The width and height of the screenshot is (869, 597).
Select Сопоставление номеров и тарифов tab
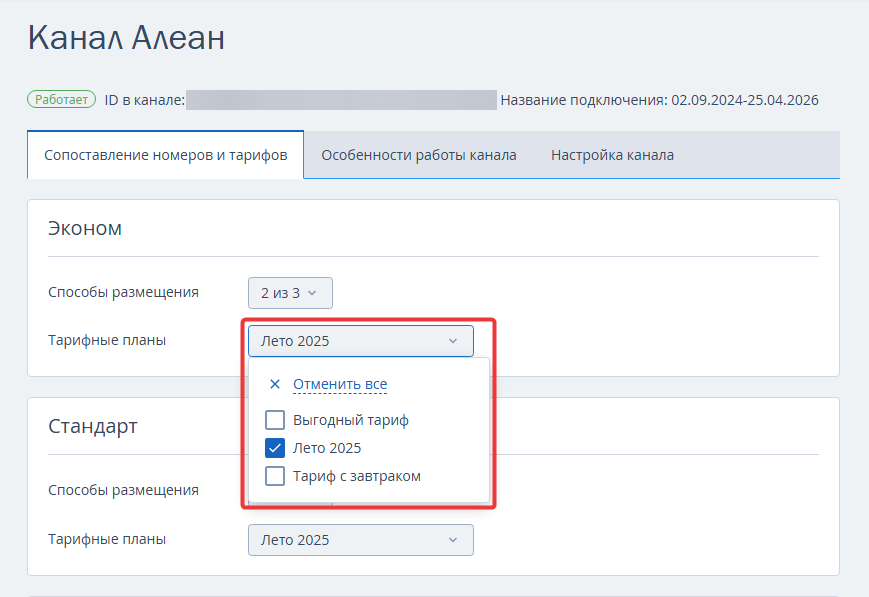coord(166,155)
